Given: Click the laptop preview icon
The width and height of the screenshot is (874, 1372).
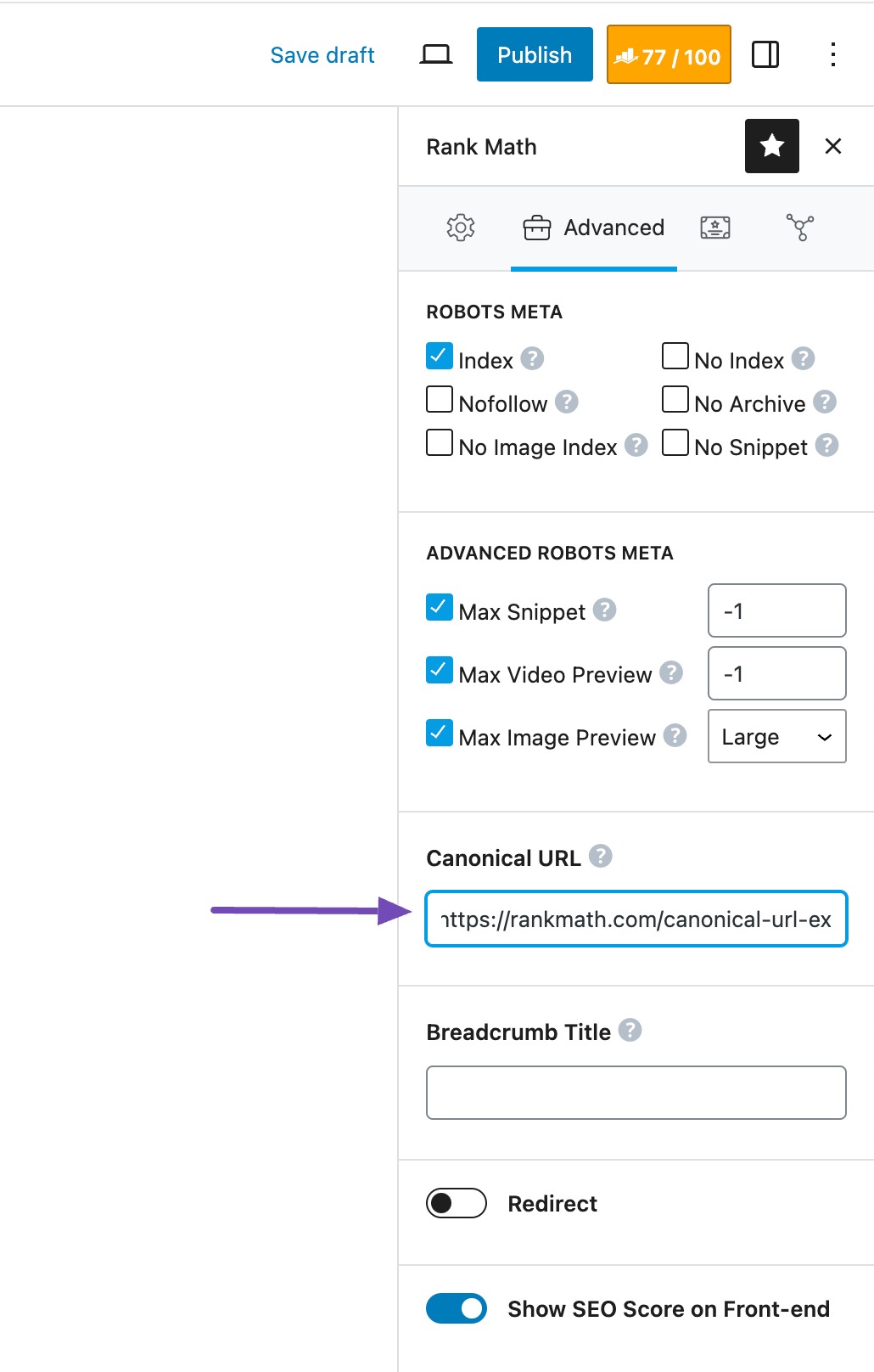Looking at the screenshot, I should tap(436, 55).
